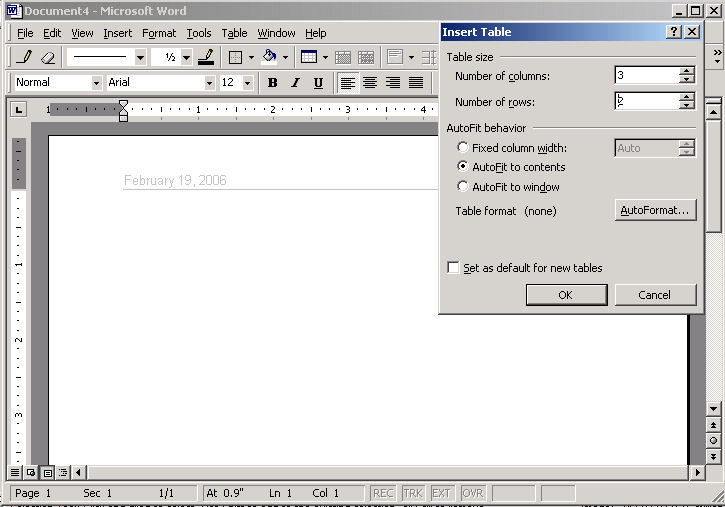Check Set as default for new tables

pos(454,268)
